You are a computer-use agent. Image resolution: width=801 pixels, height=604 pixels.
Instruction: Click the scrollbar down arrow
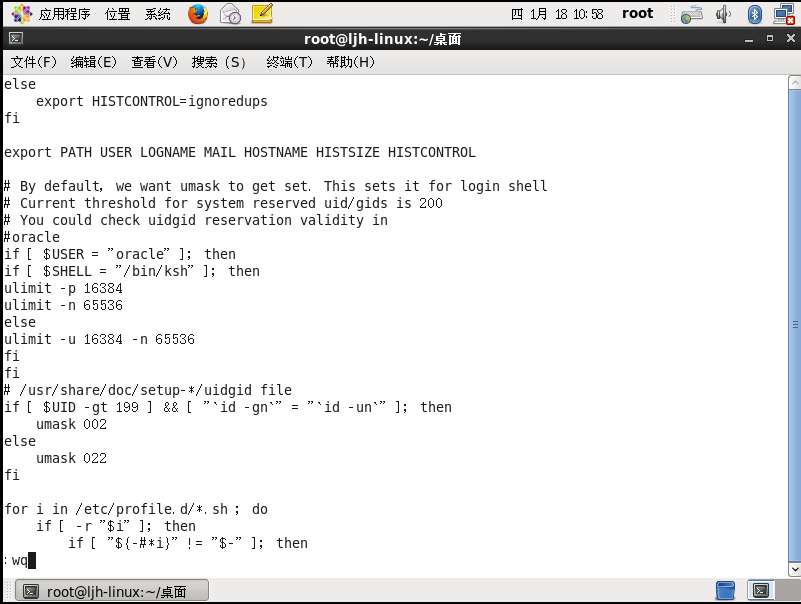[x=794, y=569]
